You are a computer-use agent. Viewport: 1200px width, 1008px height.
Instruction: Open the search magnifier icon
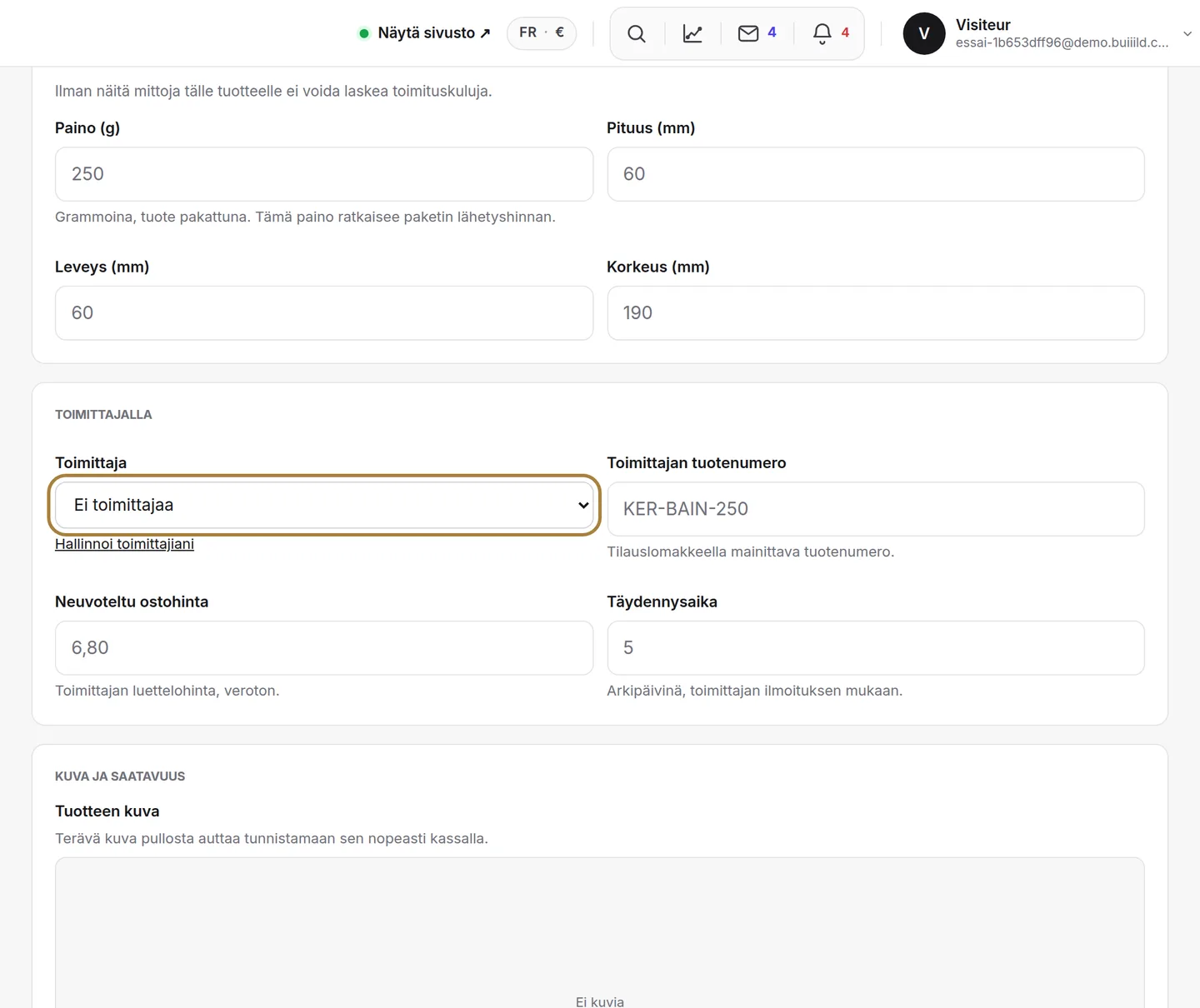coord(637,33)
